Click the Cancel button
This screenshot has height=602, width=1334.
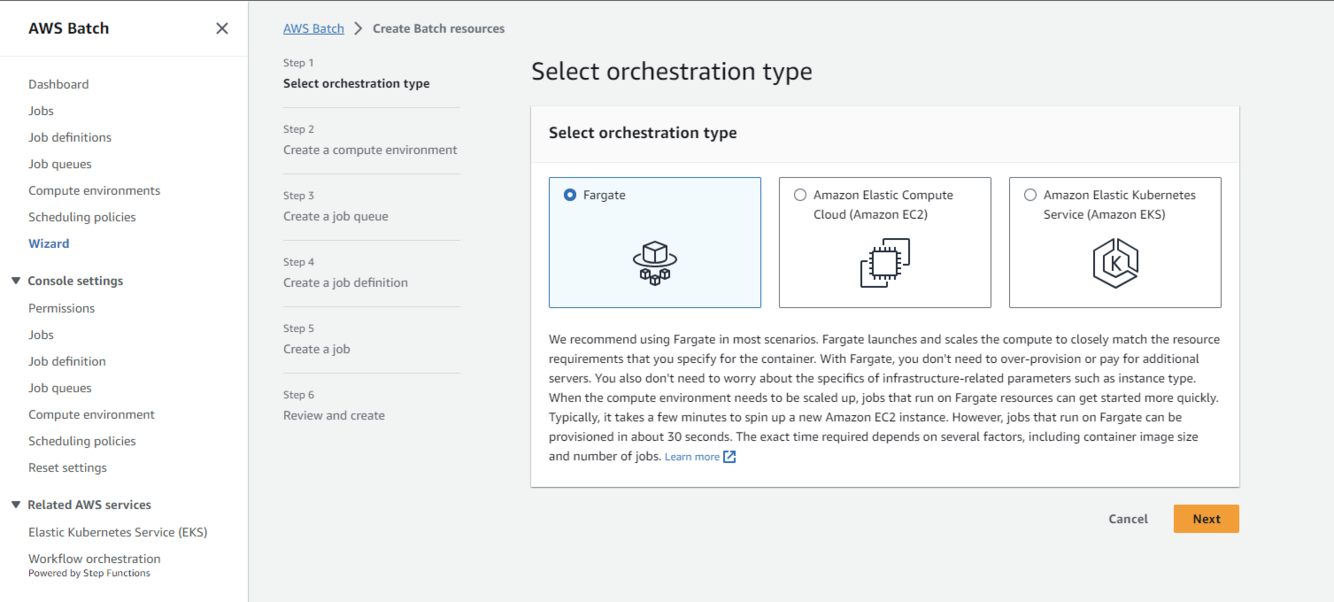coord(1128,519)
